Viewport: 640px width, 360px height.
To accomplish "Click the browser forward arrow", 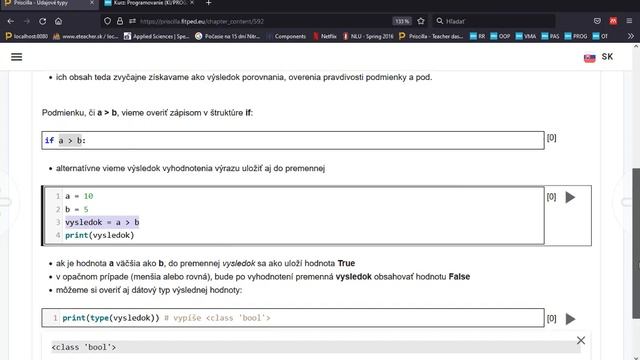I will [27, 21].
